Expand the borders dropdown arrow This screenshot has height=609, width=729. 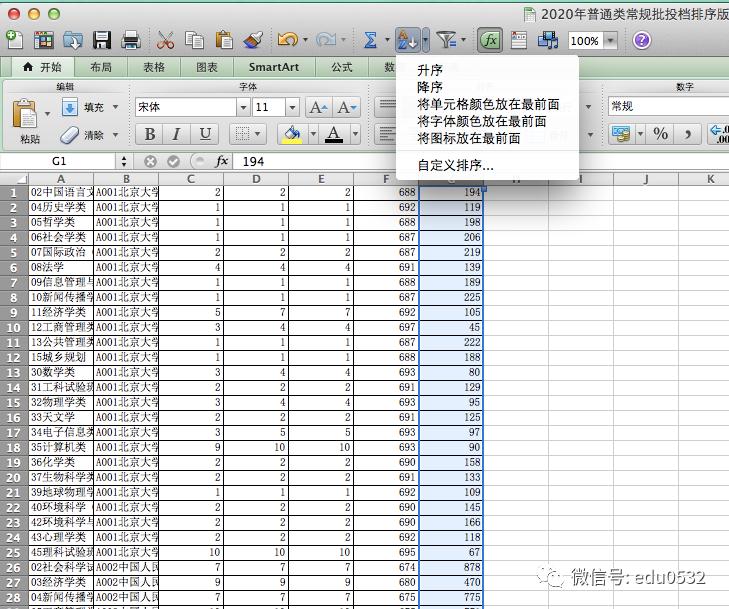[x=257, y=135]
